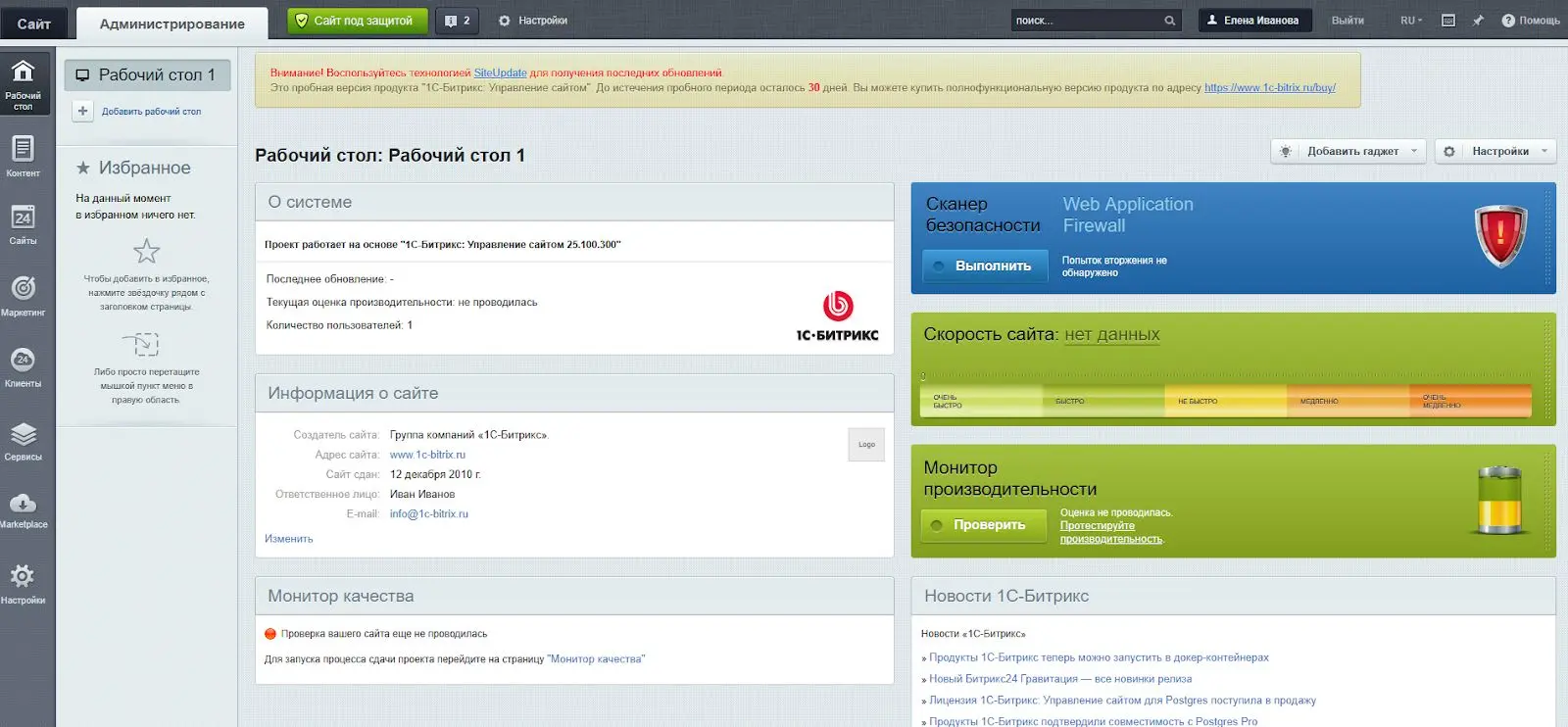Open the Marketplace sidebar section
Image resolution: width=1568 pixels, height=727 pixels.
coord(23,509)
